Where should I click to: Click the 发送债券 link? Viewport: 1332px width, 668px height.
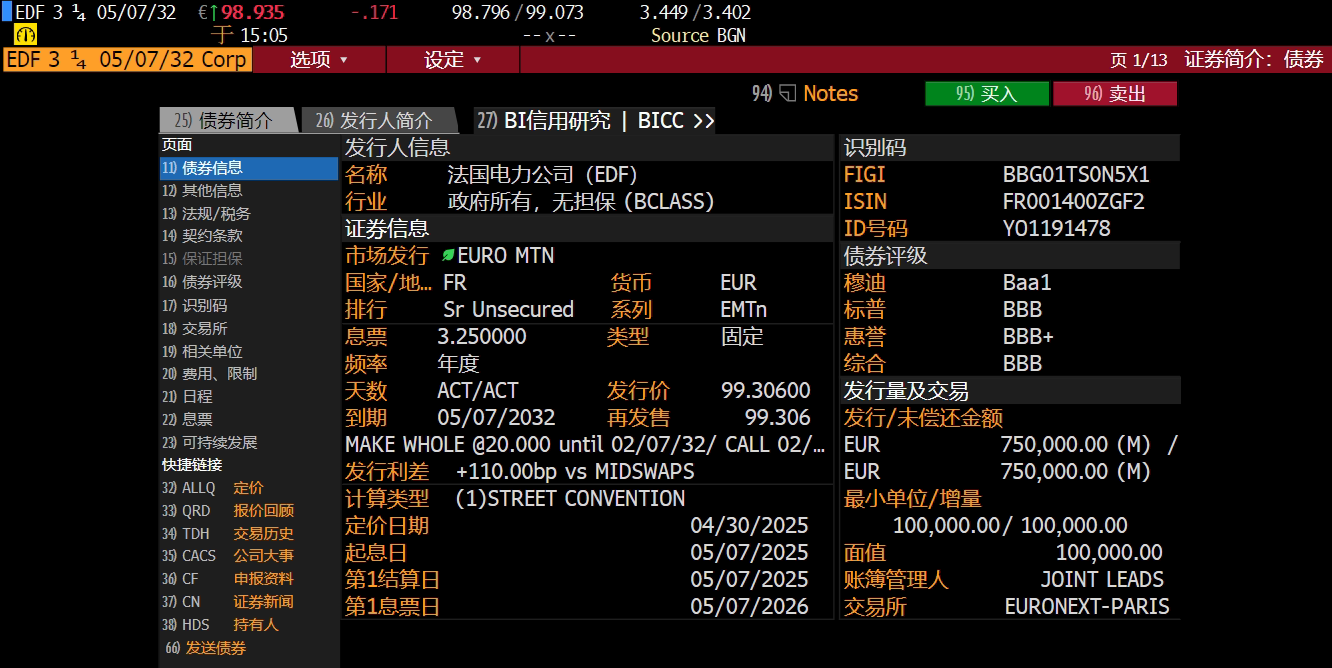click(205, 648)
